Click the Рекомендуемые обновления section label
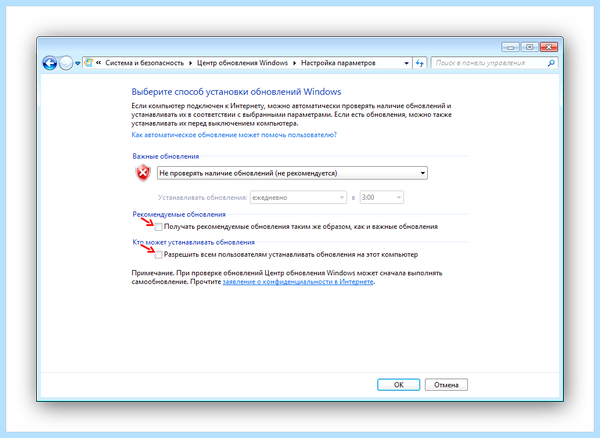Viewport: 600px width, 438px height. point(179,215)
